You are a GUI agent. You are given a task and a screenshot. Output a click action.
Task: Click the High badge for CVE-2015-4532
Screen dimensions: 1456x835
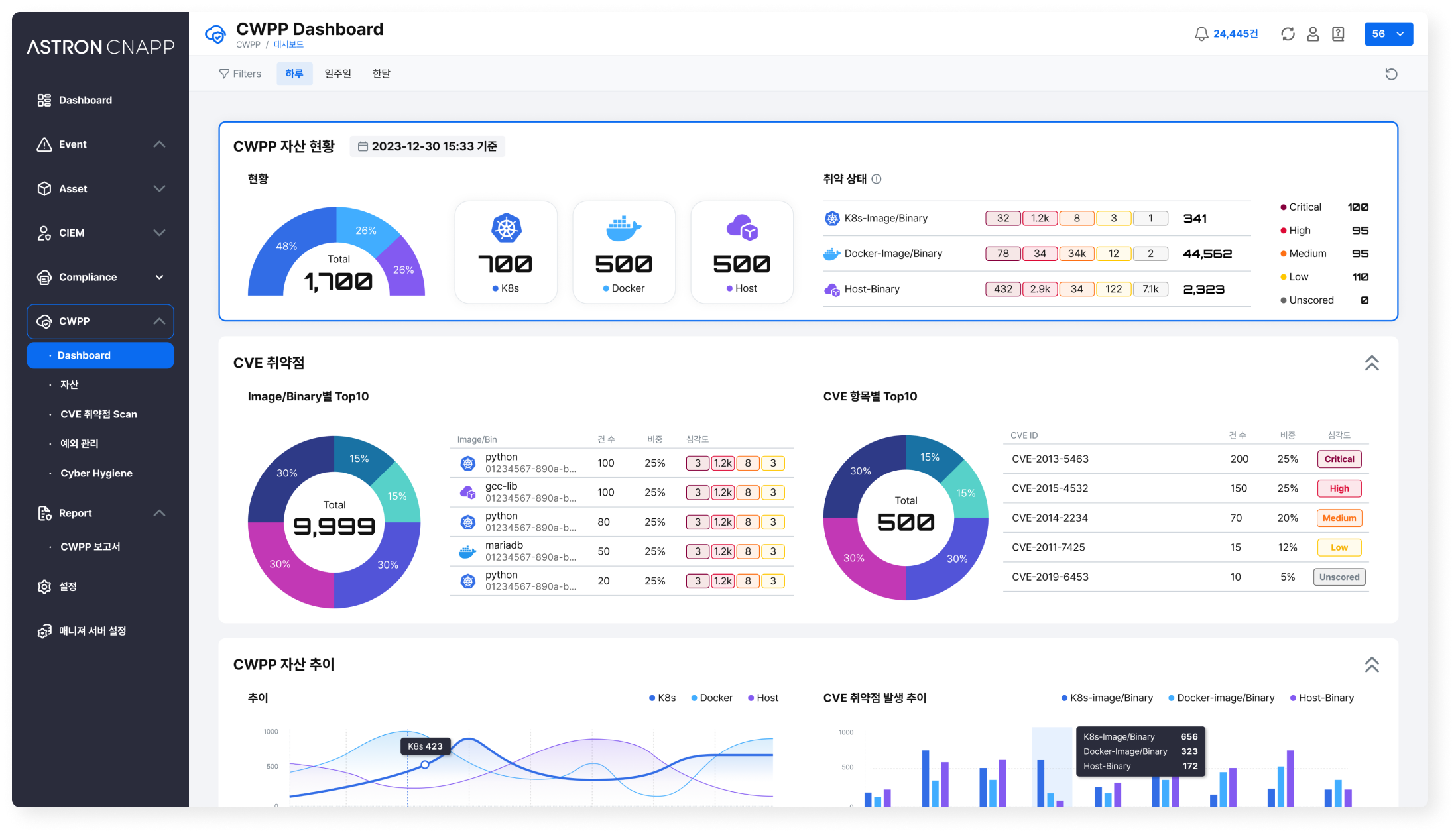(1339, 488)
